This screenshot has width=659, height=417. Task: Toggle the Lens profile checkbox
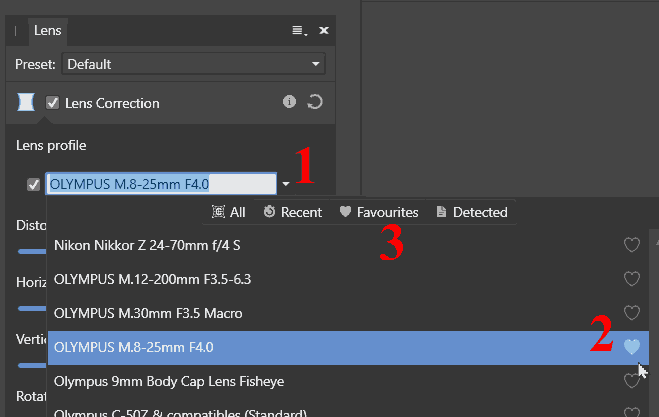[x=34, y=184]
